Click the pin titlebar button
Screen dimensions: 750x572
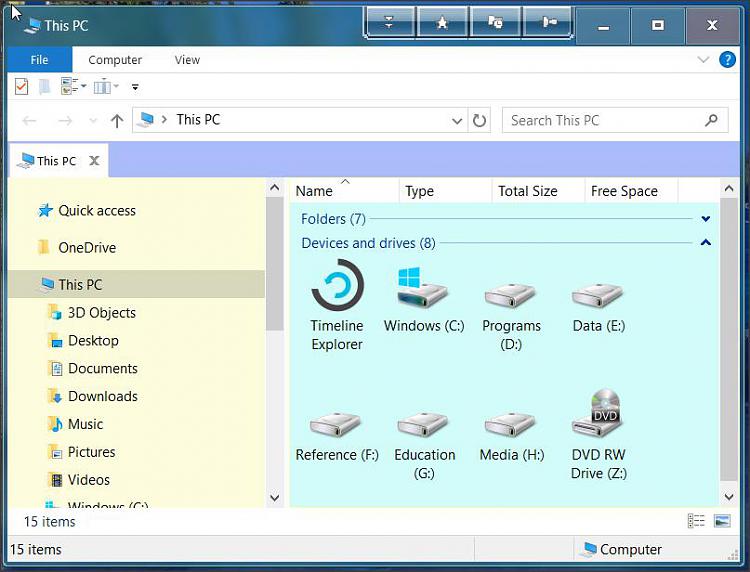(x=548, y=22)
